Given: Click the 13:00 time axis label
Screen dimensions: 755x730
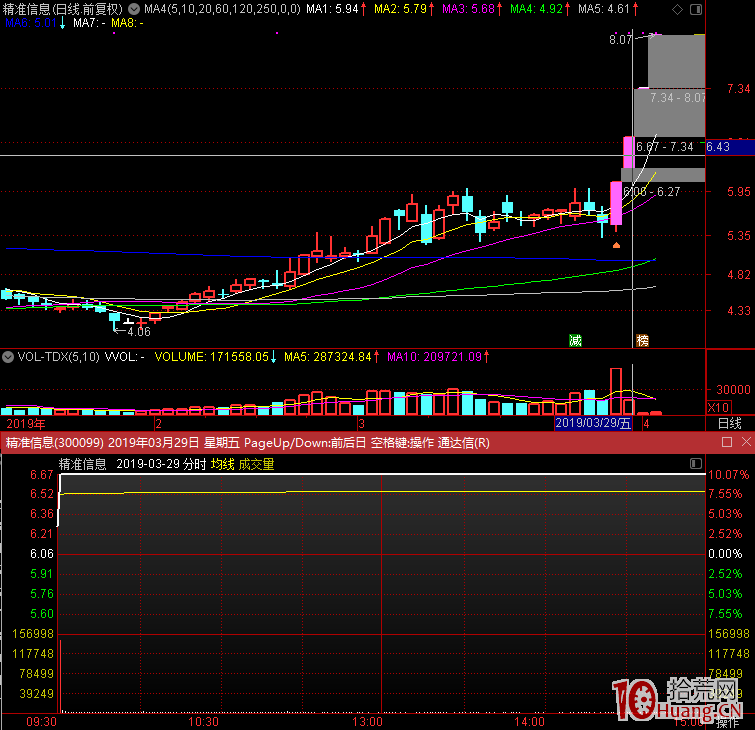Looking at the screenshot, I should (367, 722).
